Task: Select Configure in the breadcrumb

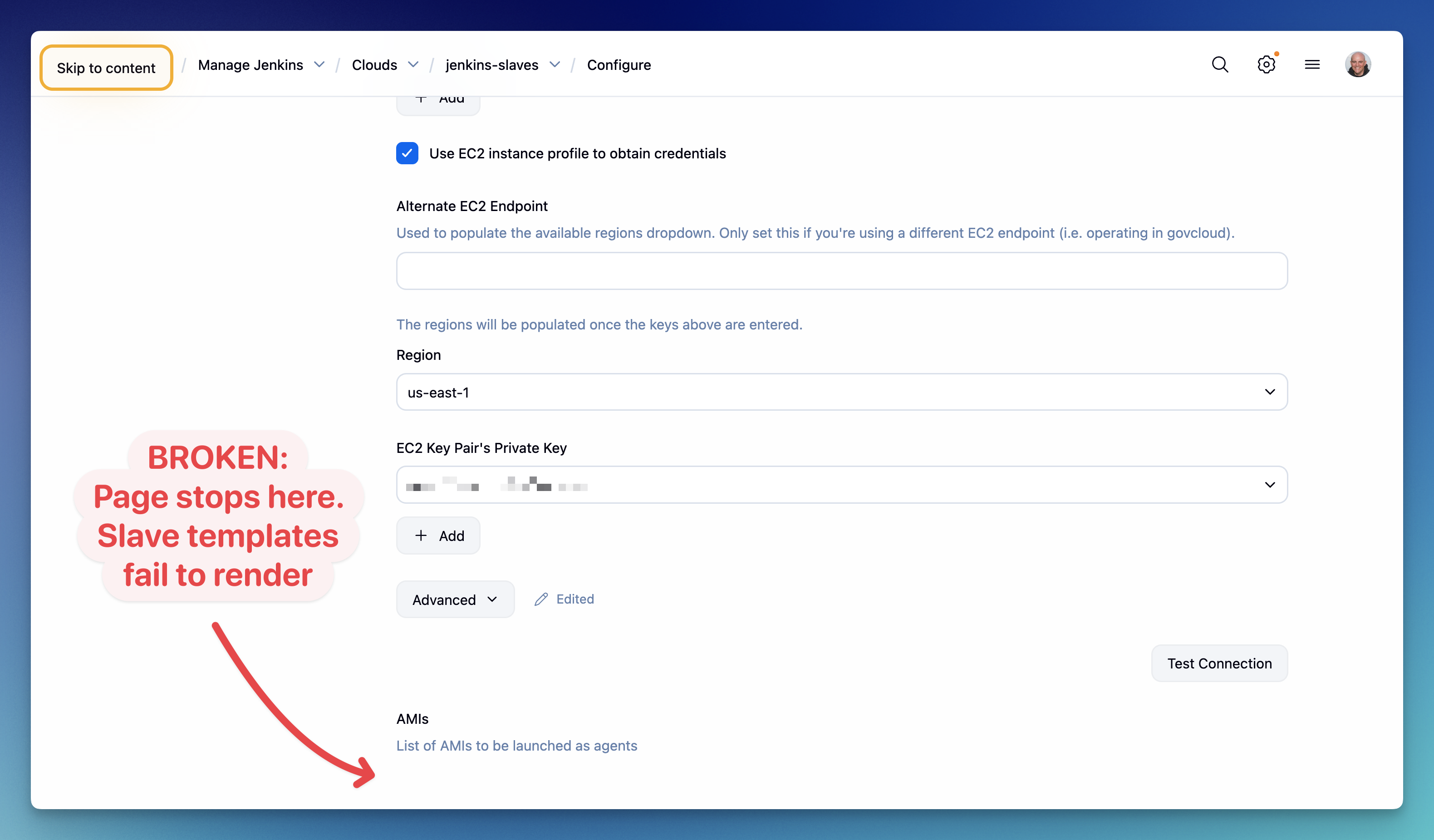Action: point(619,64)
